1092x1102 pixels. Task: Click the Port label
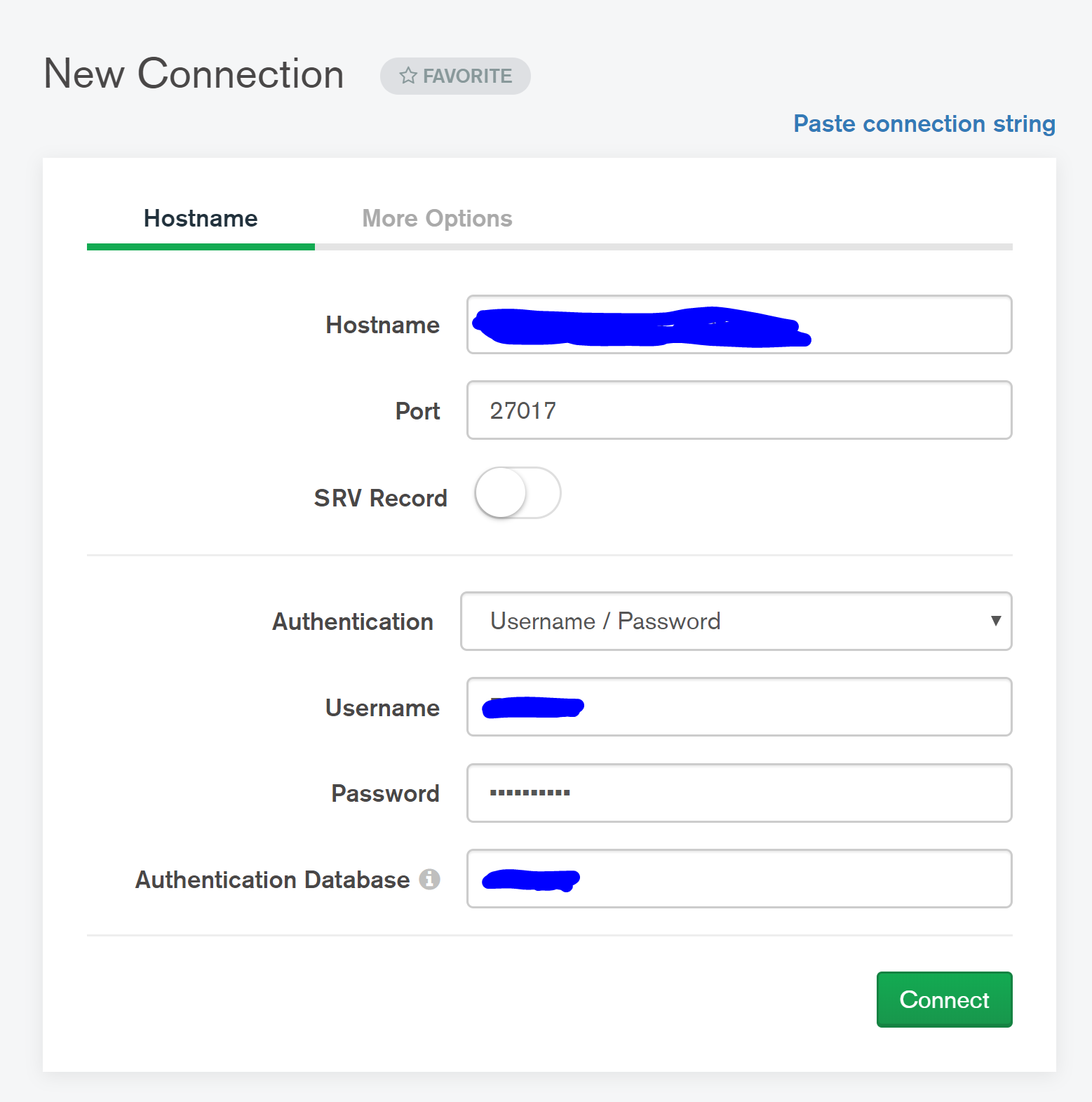coord(417,411)
